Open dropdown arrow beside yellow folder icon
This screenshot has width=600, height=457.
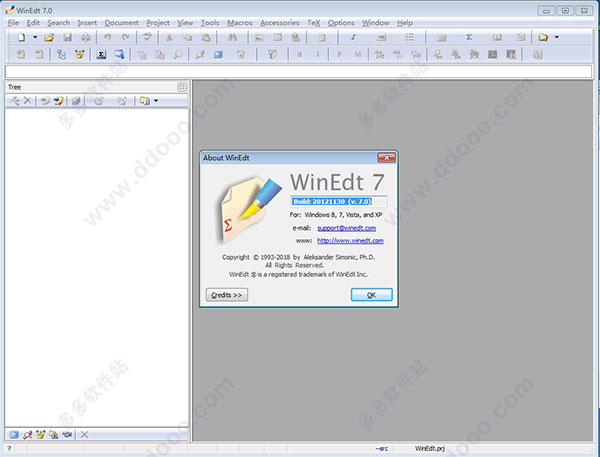coord(557,37)
